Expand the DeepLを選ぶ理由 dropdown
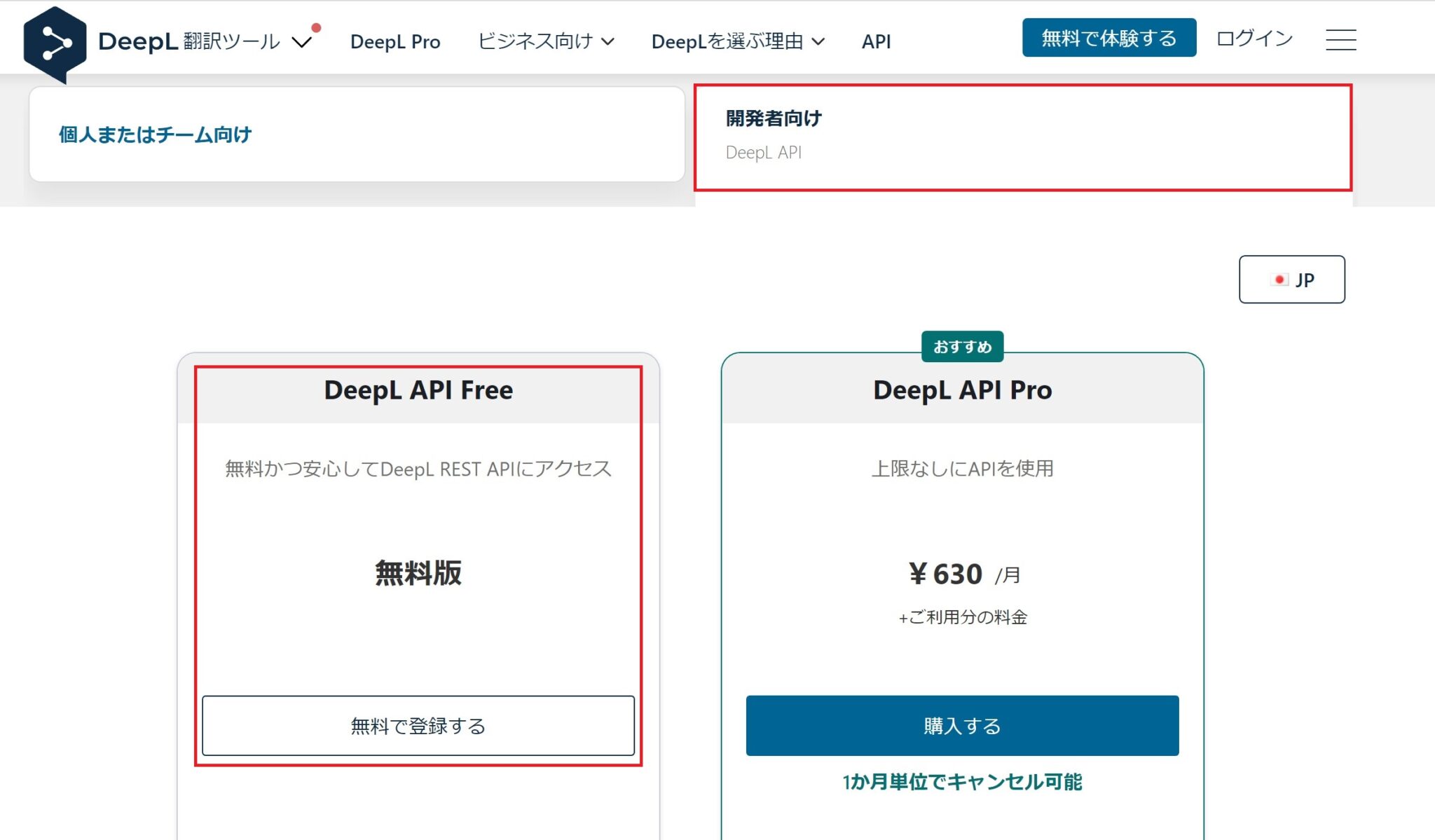 [737, 41]
